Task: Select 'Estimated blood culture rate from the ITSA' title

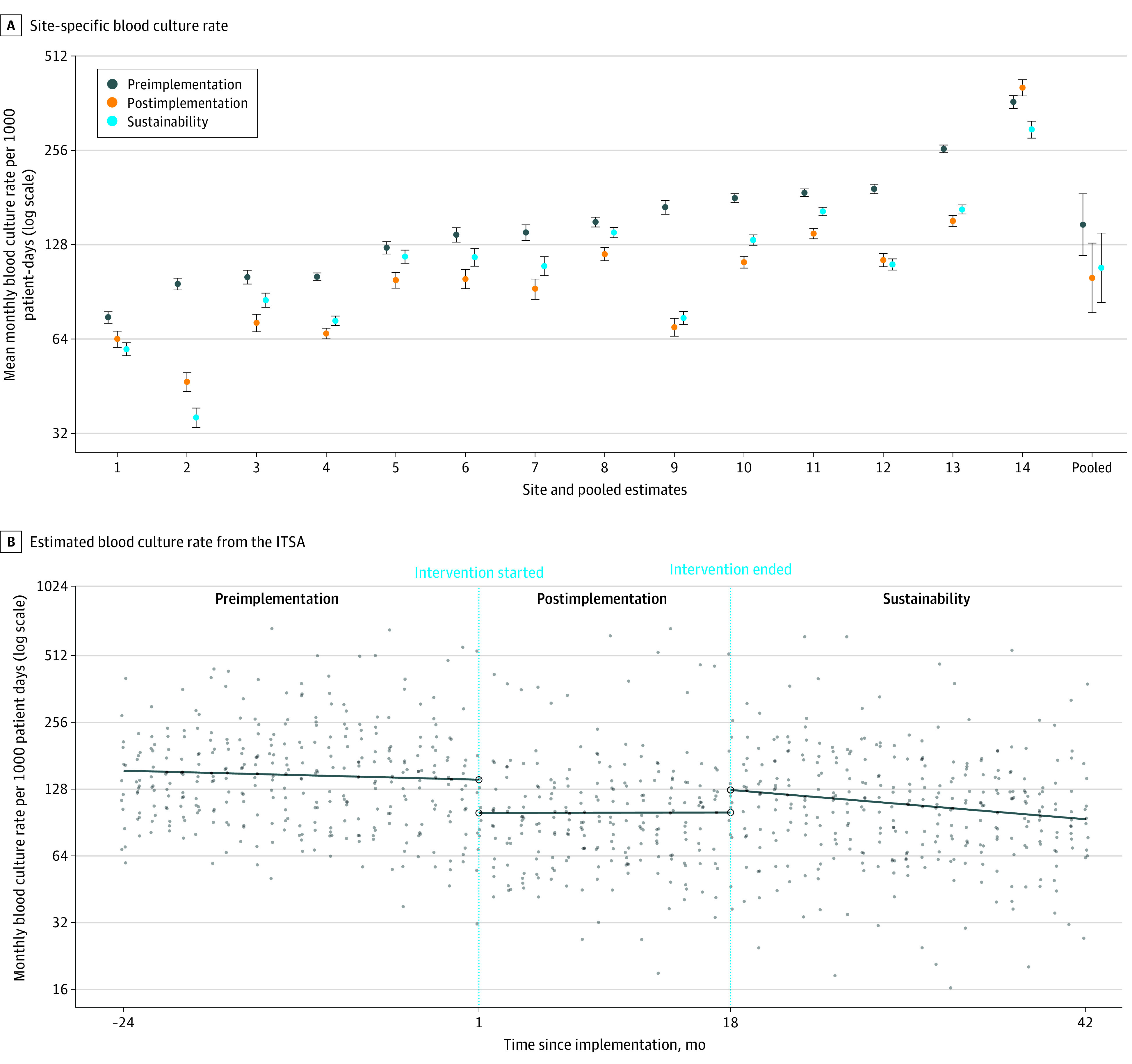Action: 168,542
